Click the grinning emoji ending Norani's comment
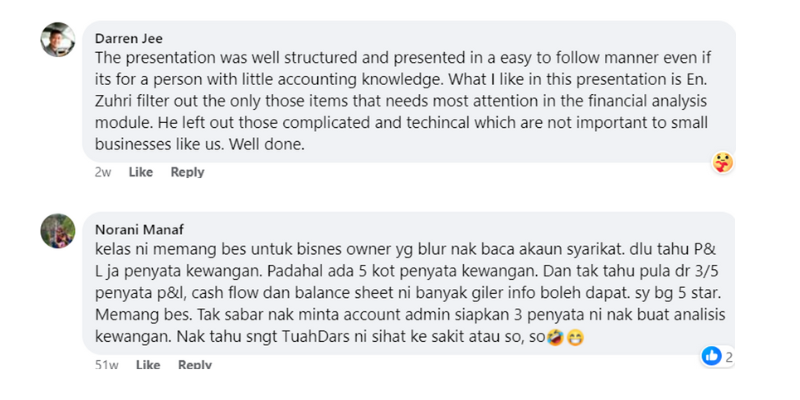Viewport: 800px width, 400px height. (x=575, y=338)
